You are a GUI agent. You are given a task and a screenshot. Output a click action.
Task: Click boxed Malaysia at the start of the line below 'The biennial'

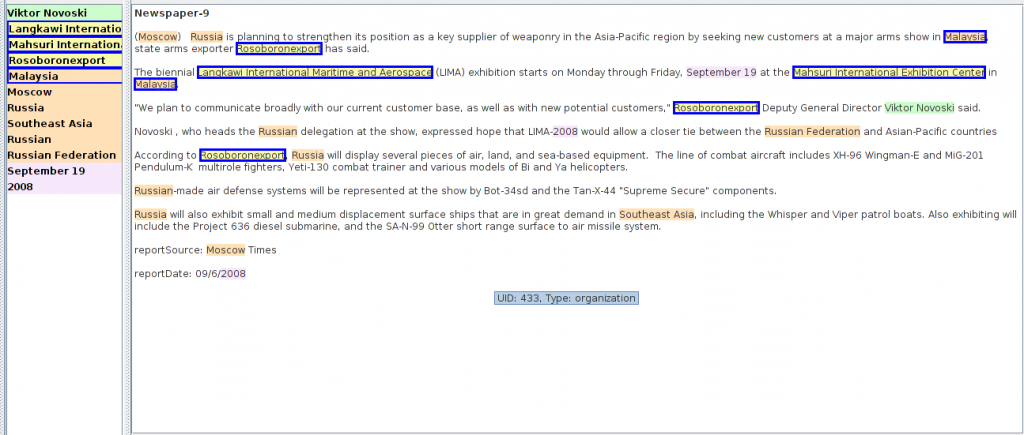(155, 84)
